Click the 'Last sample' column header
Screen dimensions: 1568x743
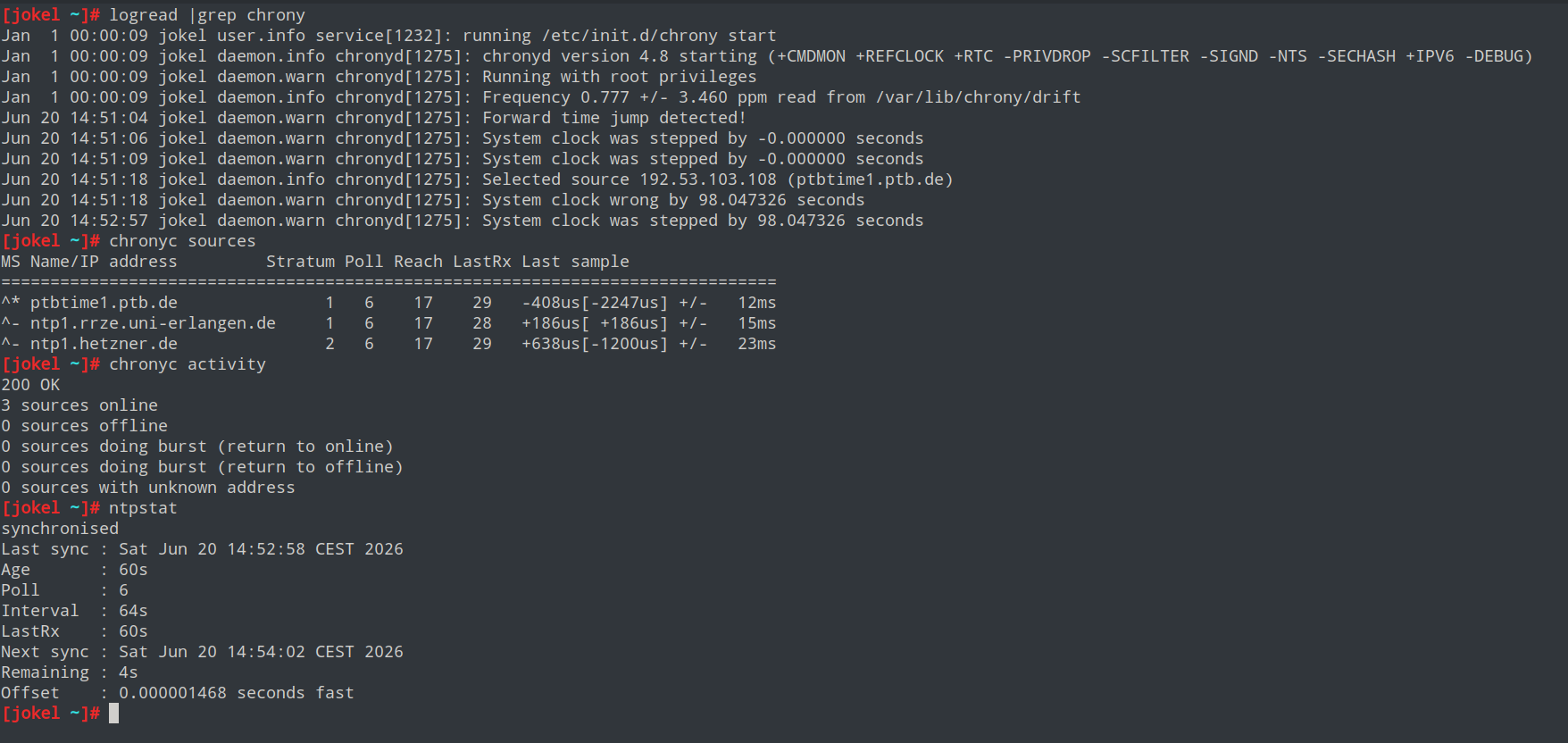coord(575,262)
